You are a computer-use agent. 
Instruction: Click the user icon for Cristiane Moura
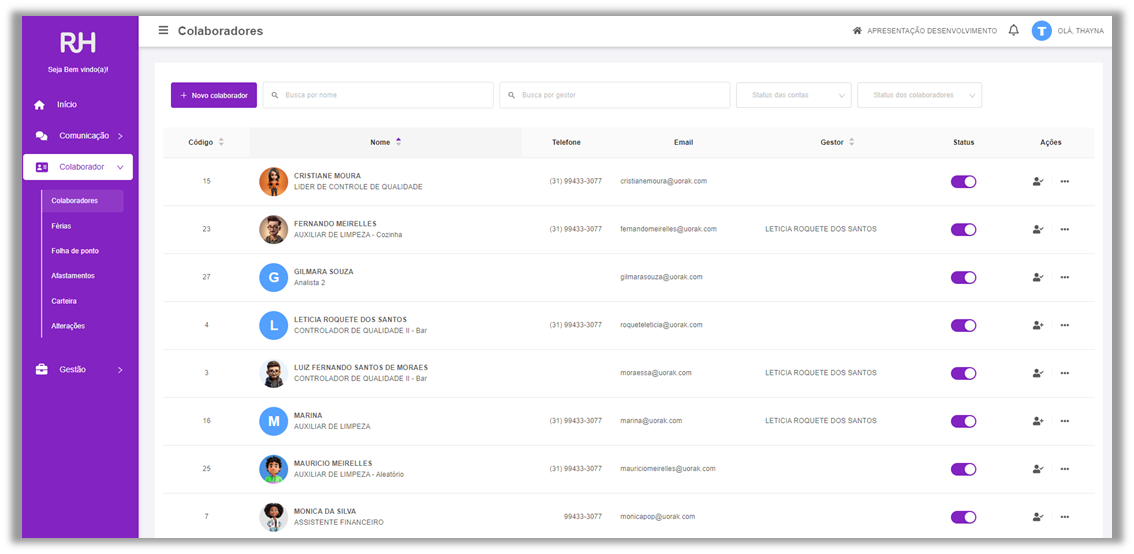(1038, 182)
